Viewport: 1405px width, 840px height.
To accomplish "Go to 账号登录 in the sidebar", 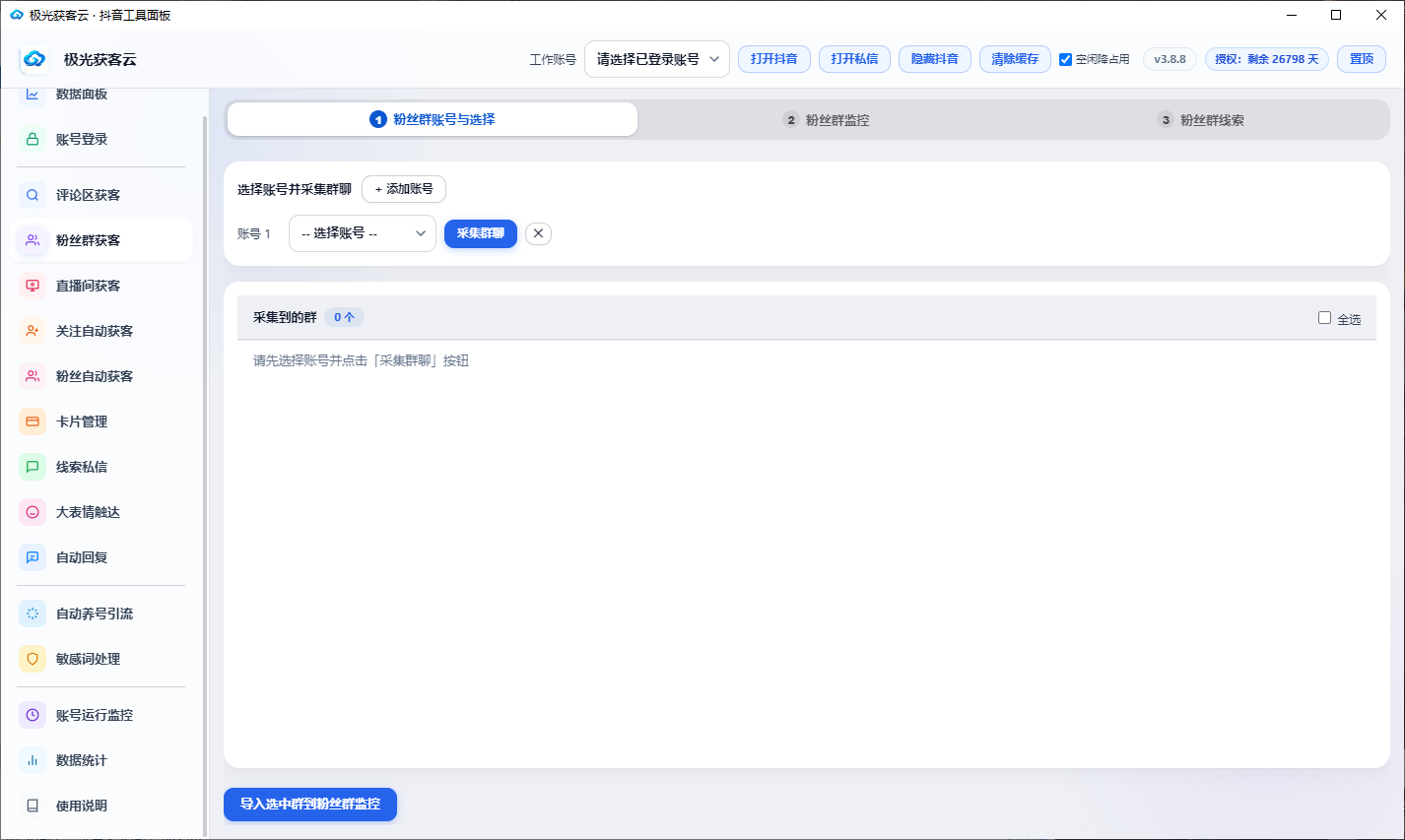I will [100, 139].
